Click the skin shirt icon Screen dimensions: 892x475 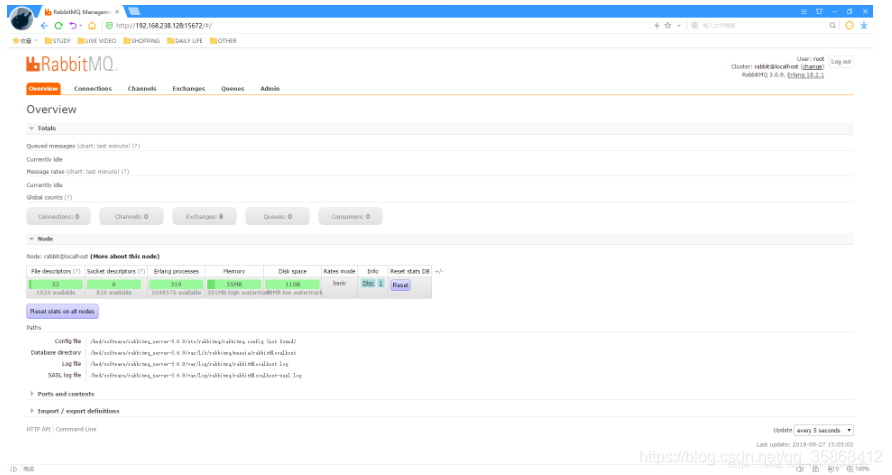[x=819, y=11]
